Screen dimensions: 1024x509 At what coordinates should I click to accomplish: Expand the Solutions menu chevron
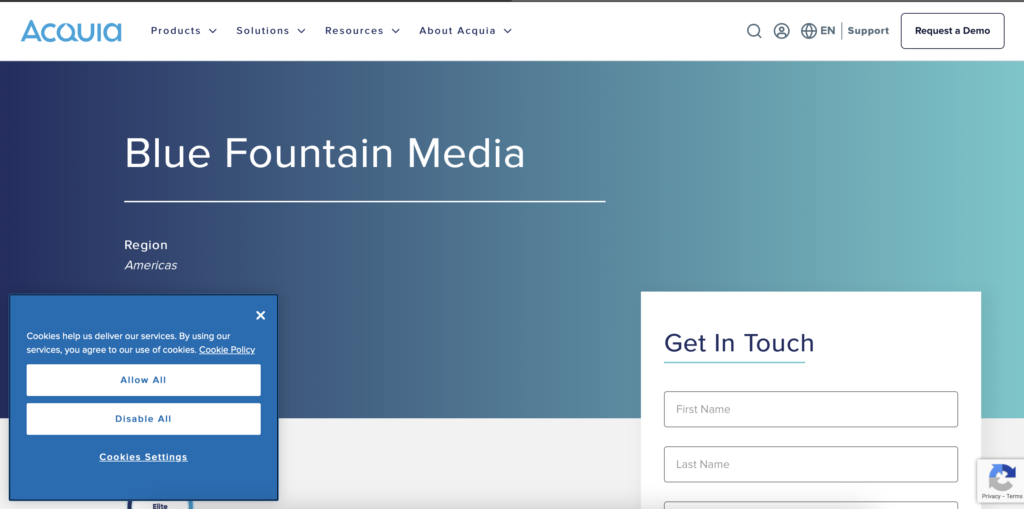[x=301, y=31]
